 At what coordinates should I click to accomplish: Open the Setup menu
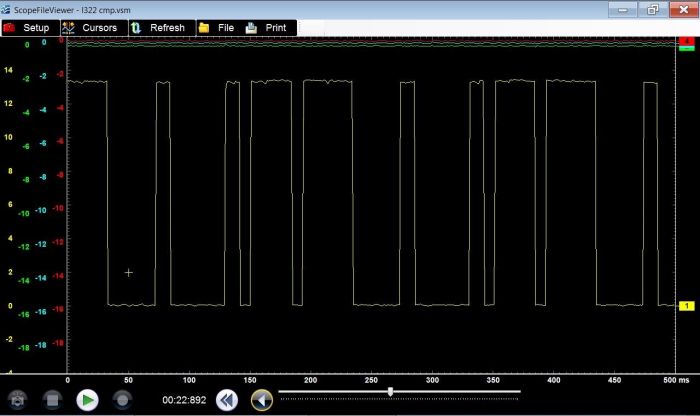(x=30, y=28)
